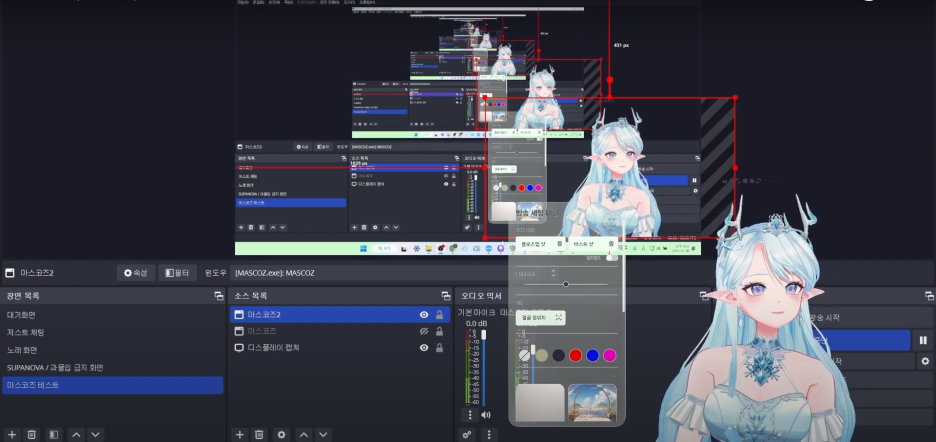Viewport: 936px width, 442px height.
Task: Adjust the horizontal slider in large MASCOZ panel
Action: 566,284
